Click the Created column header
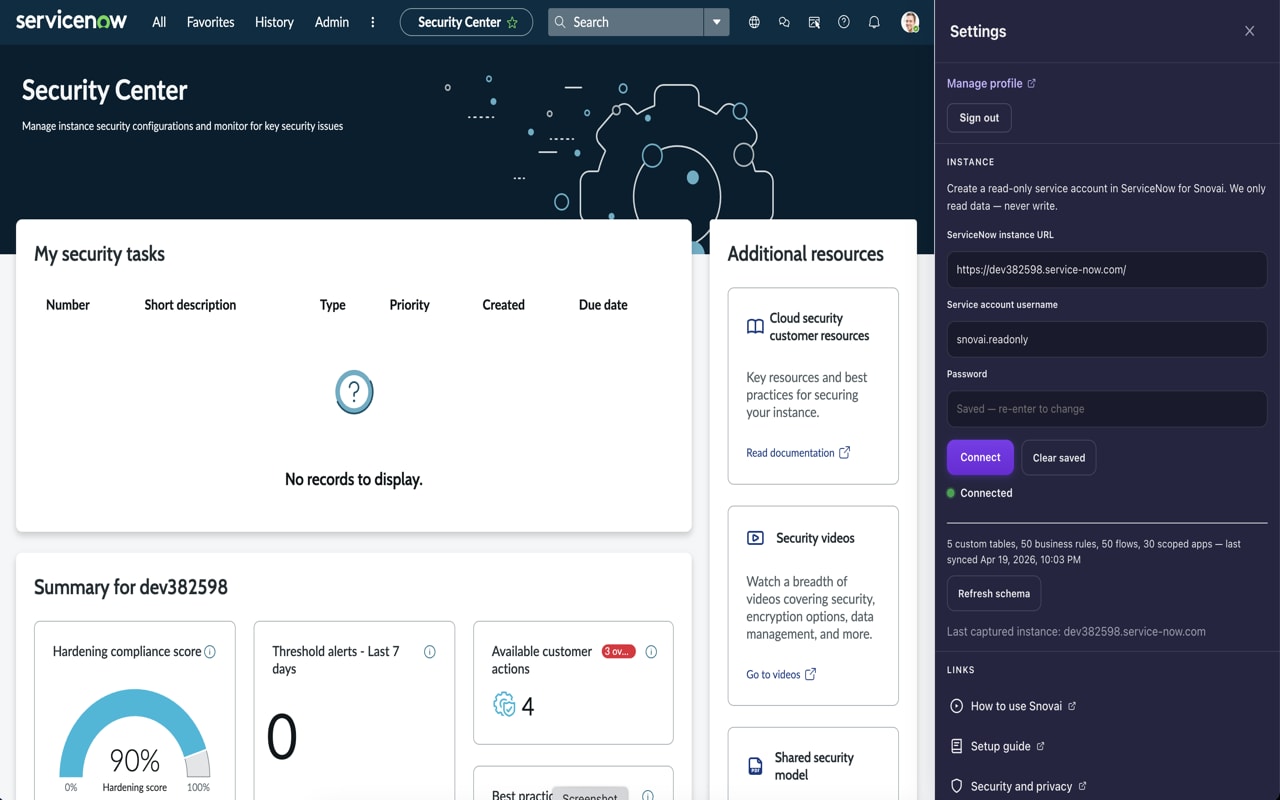This screenshot has width=1280, height=800. point(504,305)
